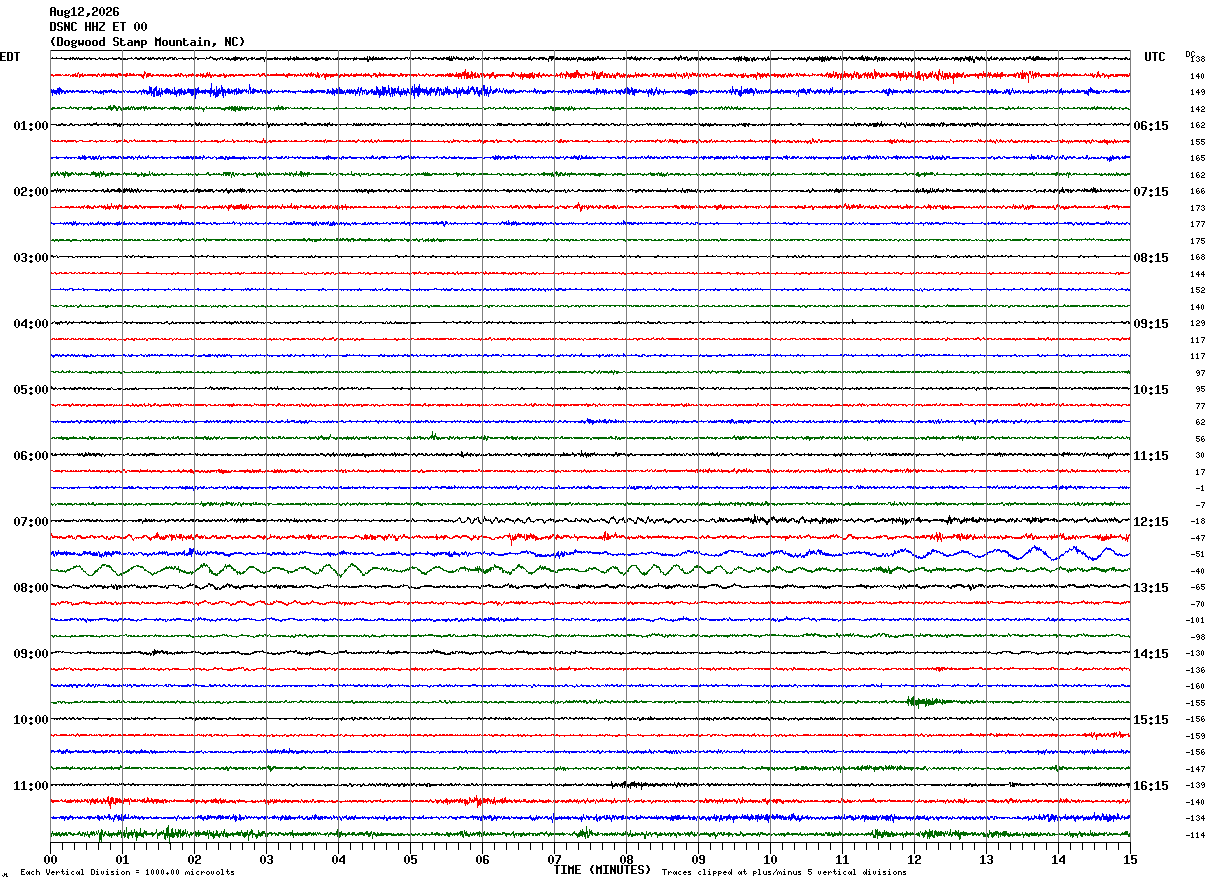The image size is (1210, 886).
Task: Click the large green long-period wave trace
Action: tap(400, 570)
